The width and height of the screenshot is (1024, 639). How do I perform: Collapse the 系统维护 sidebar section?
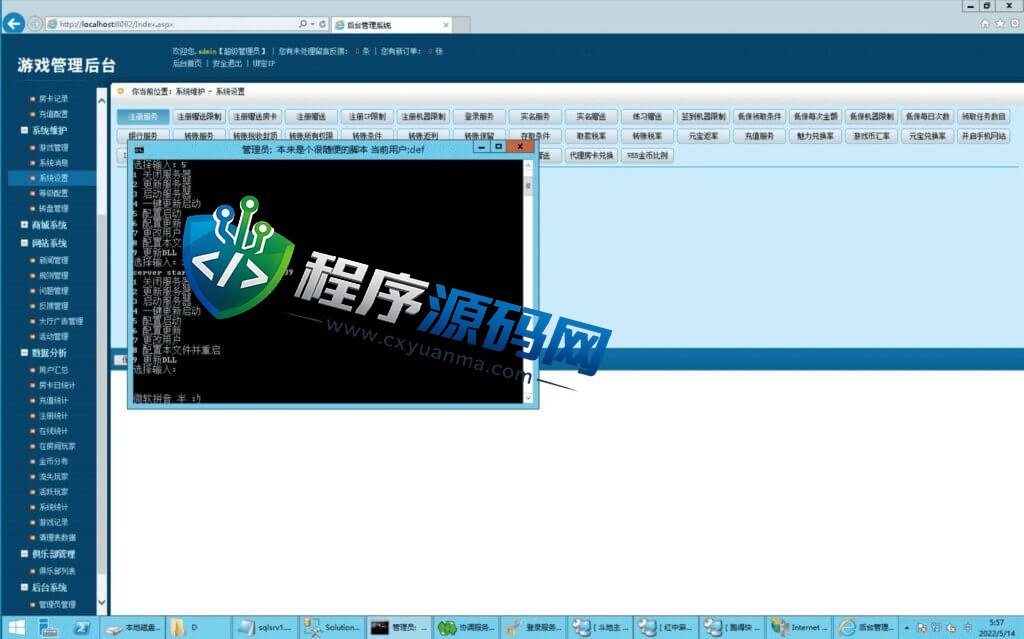24,130
